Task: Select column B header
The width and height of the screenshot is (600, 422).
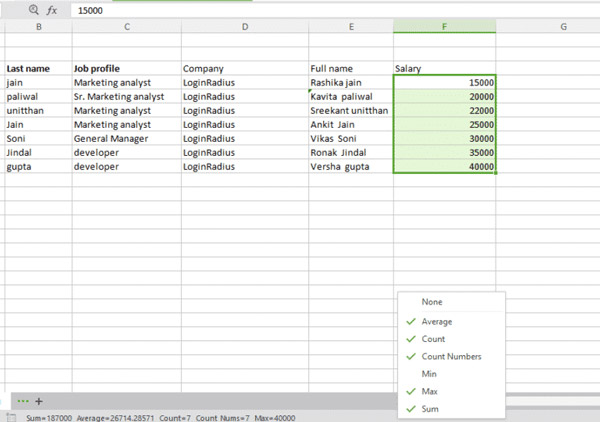Action: (38, 27)
